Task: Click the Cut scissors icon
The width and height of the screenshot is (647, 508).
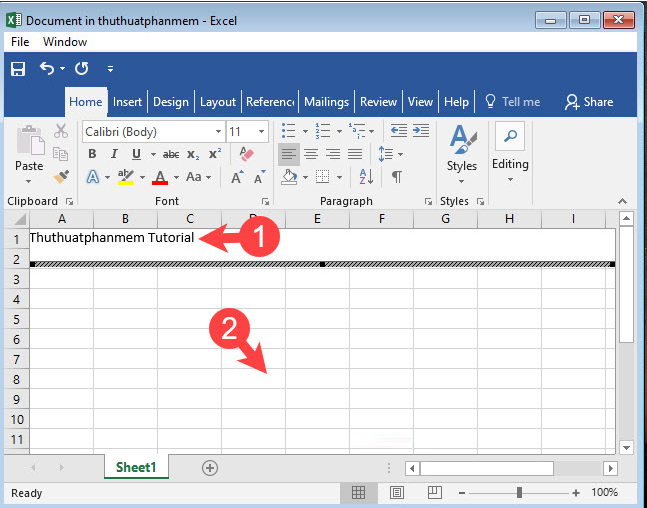Action: [x=61, y=131]
